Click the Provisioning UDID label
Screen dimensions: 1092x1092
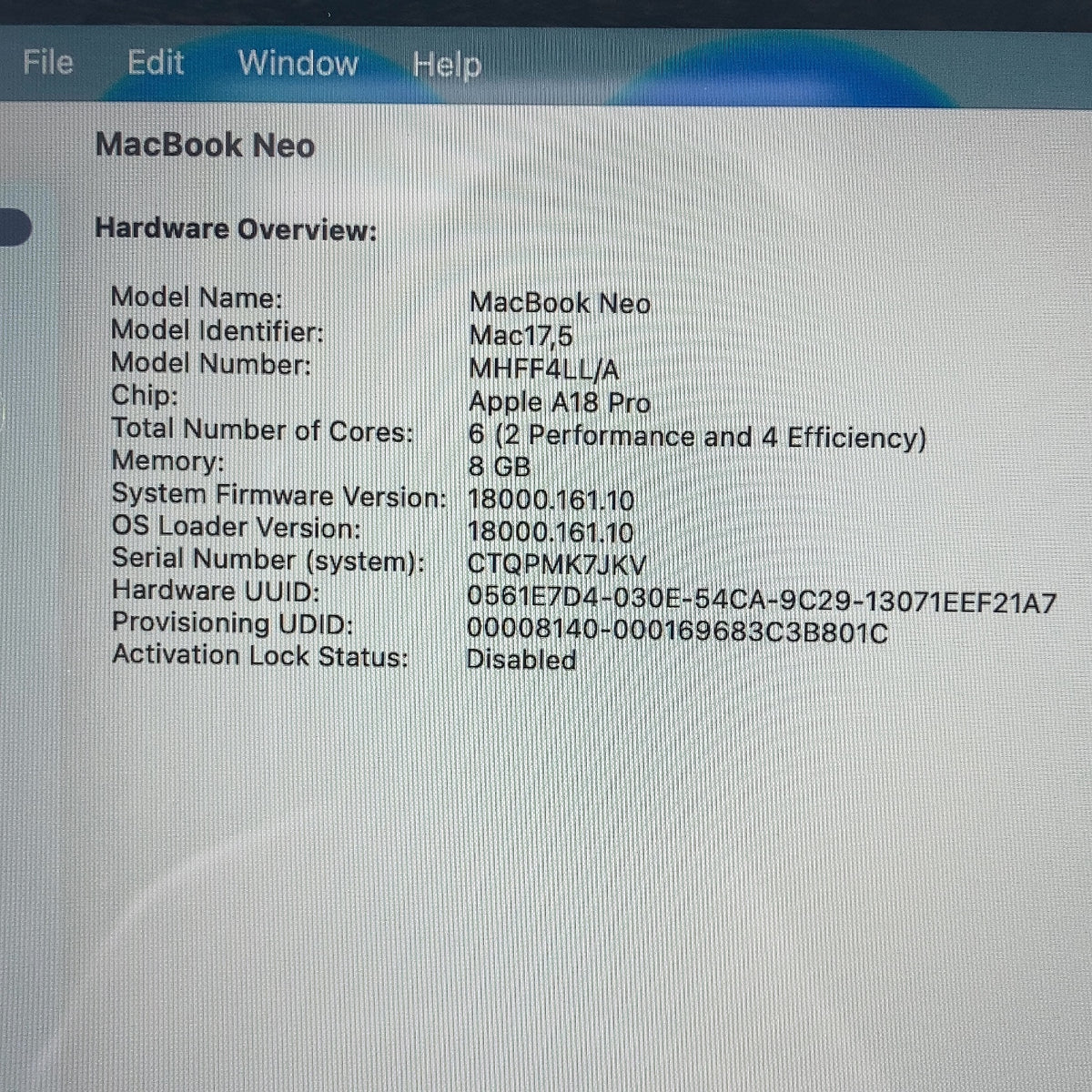pos(233,624)
